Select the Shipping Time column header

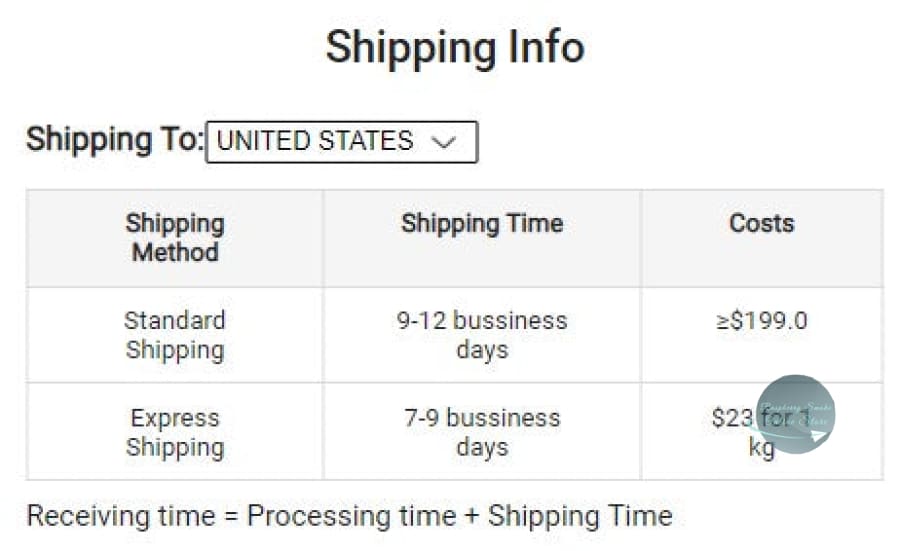click(482, 224)
